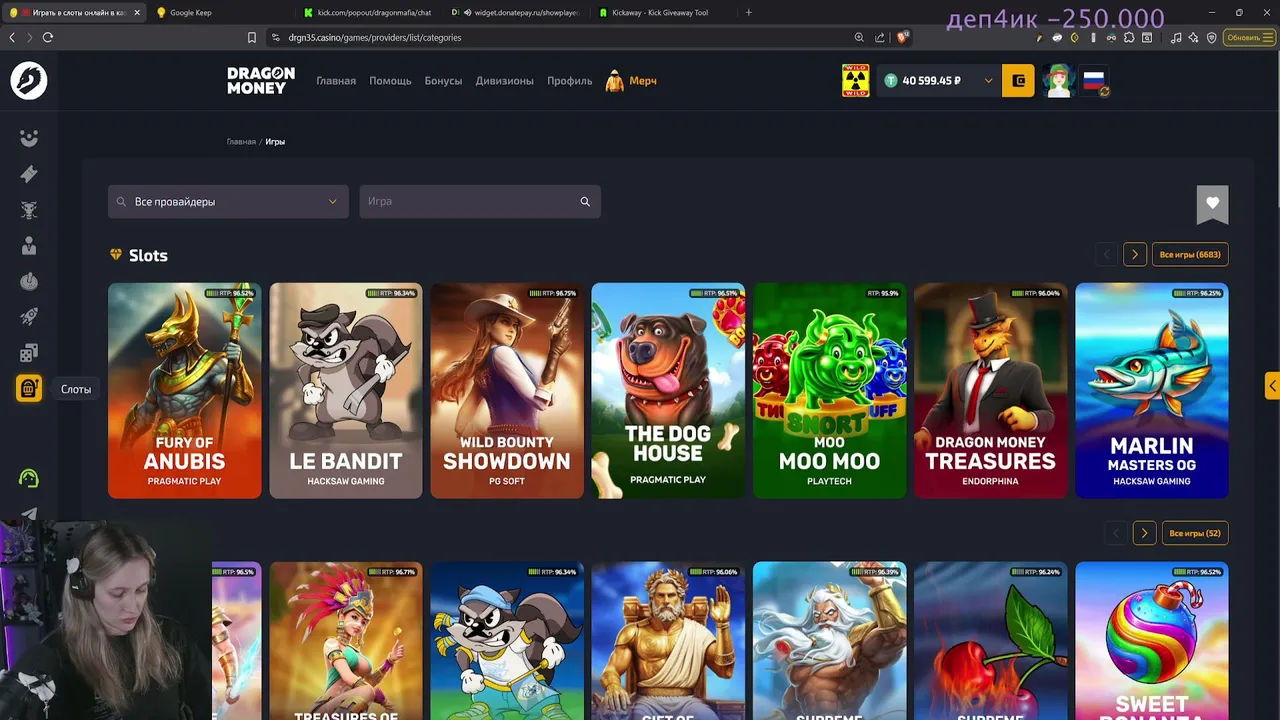Advance the second game row right arrow
This screenshot has height=720, width=1280.
1144,533
